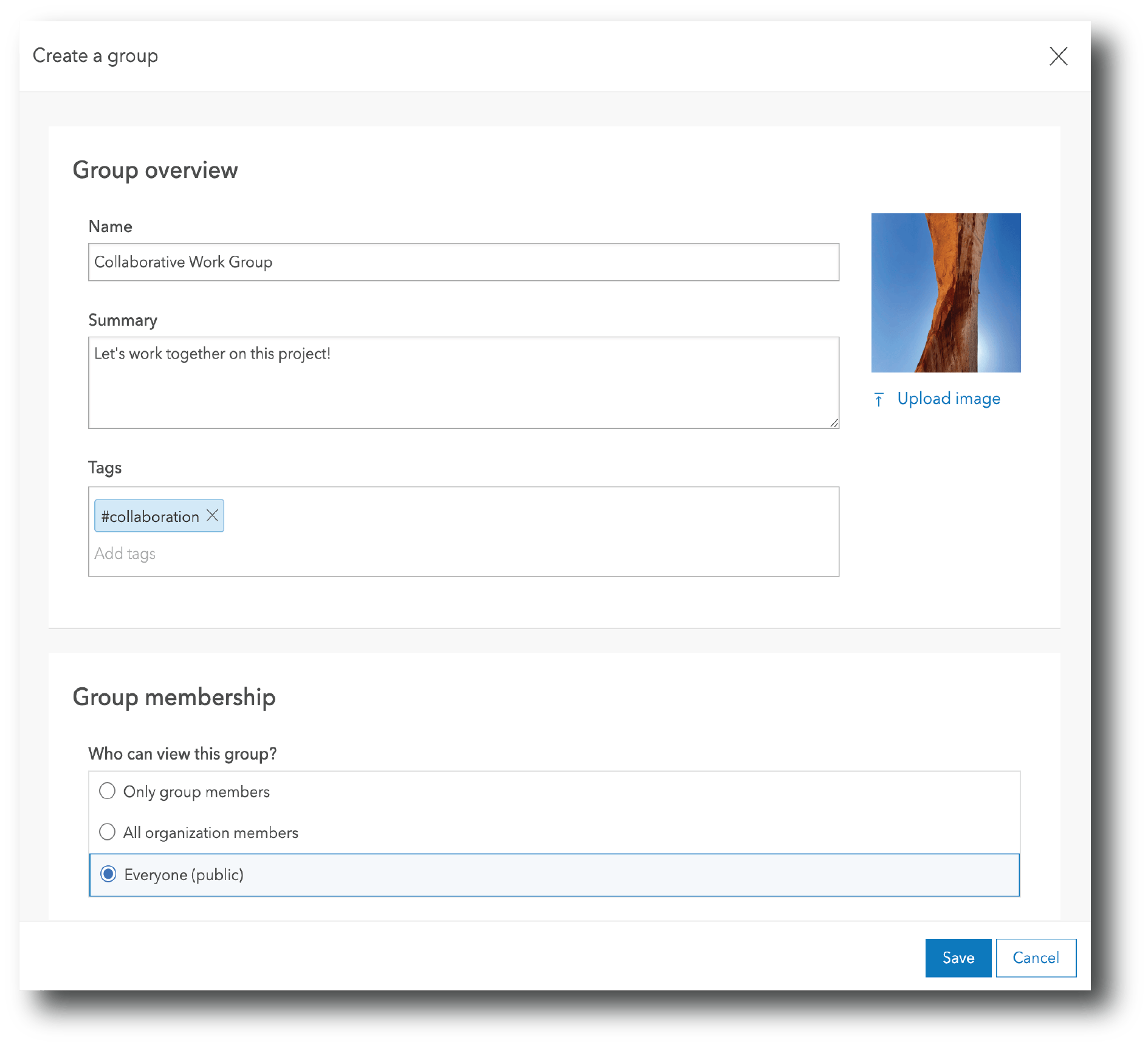Click the Summary resize handle

[834, 424]
